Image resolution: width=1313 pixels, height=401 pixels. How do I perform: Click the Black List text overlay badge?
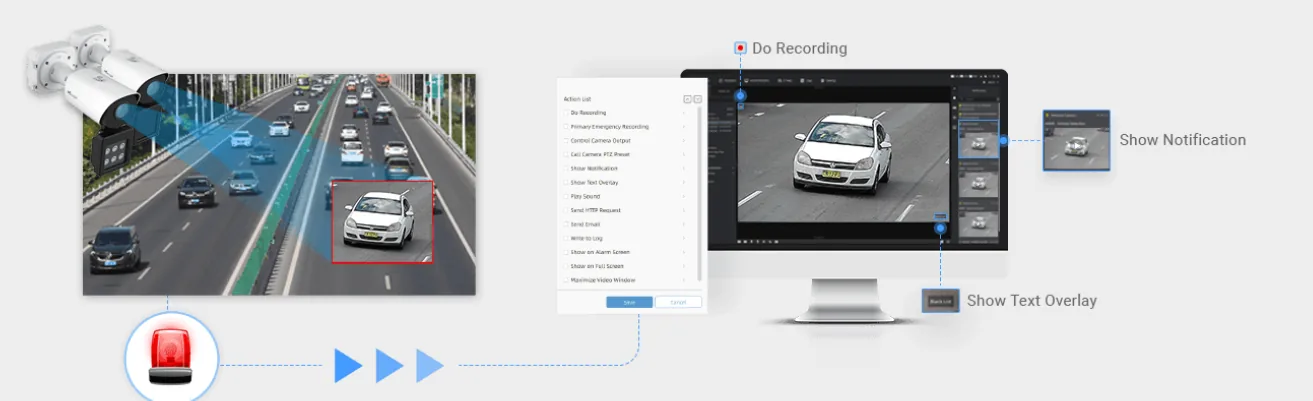pos(941,300)
